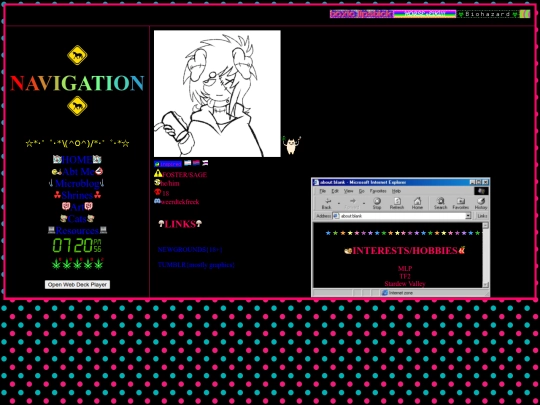Click the bisexual pride flag icon
The width and height of the screenshot is (540, 405).
(x=196, y=163)
